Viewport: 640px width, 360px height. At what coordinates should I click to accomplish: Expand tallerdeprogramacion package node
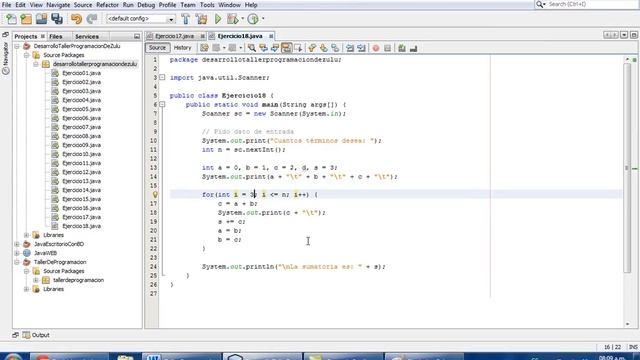[x=36, y=280]
